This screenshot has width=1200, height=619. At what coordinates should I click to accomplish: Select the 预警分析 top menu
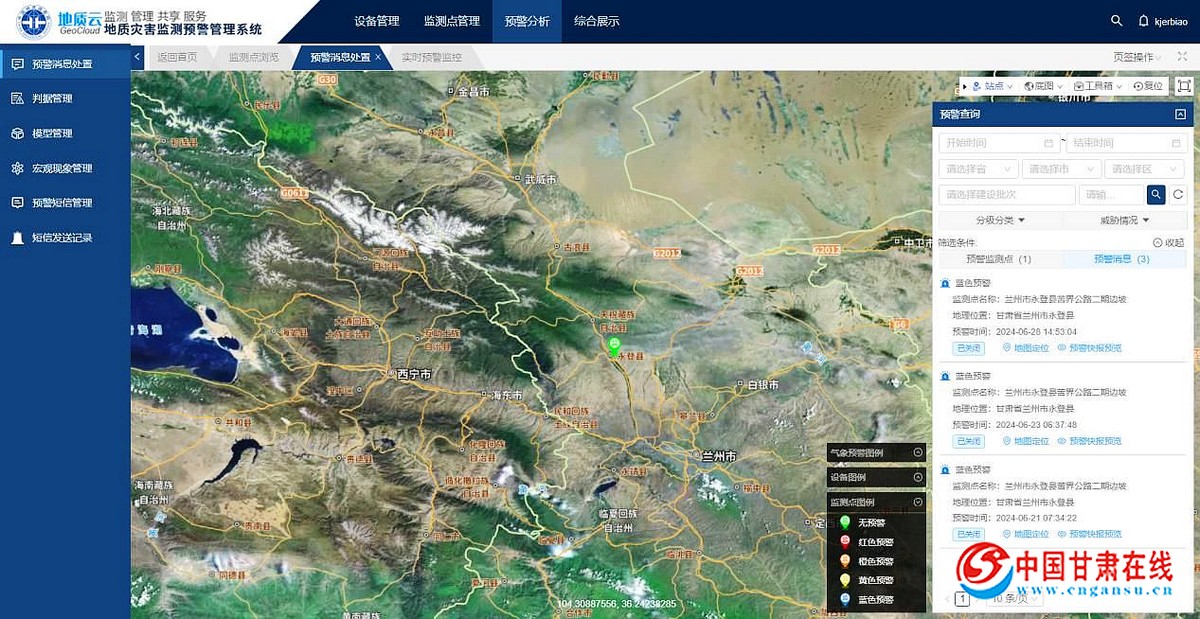pos(527,21)
